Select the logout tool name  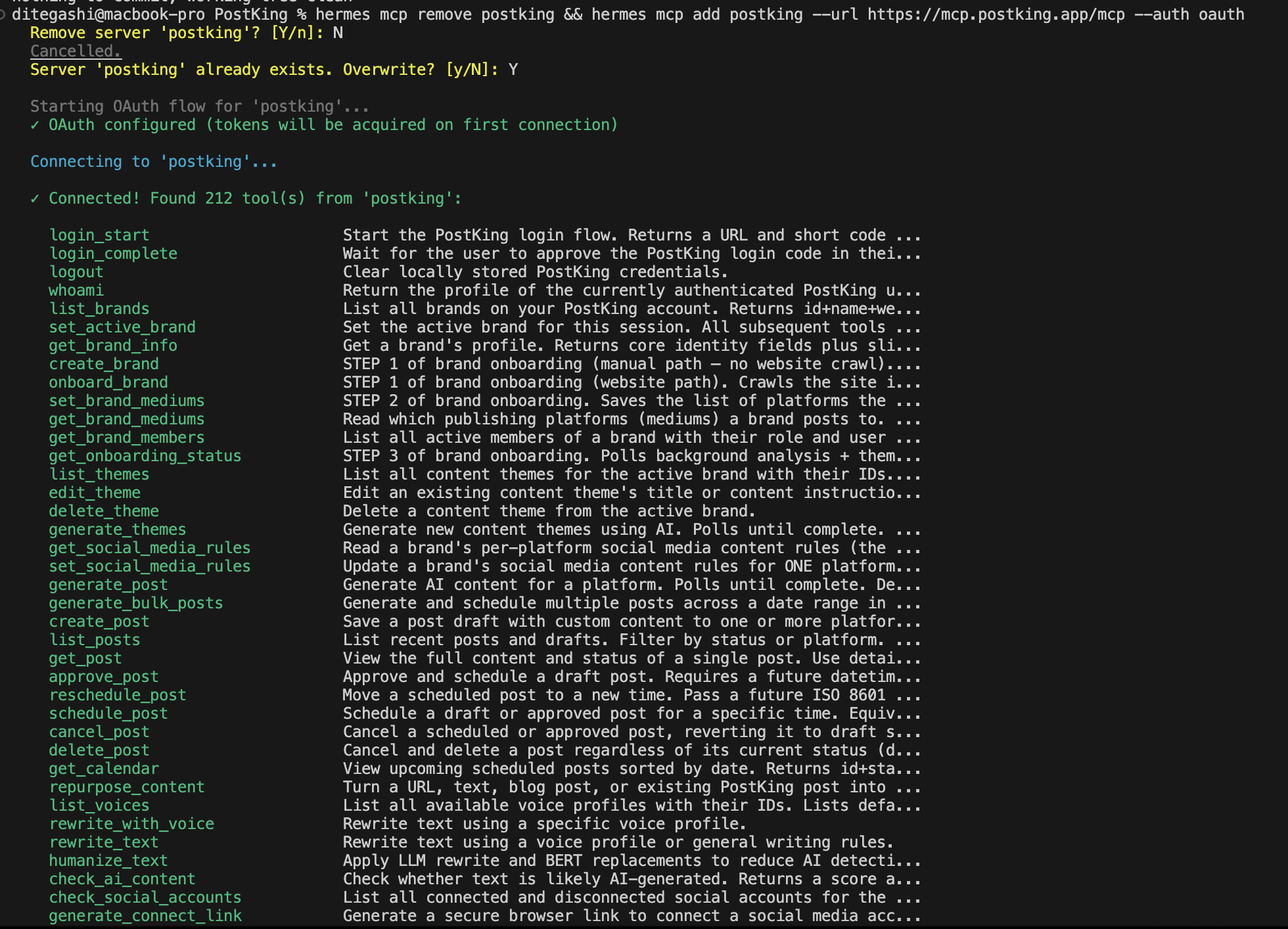click(76, 272)
